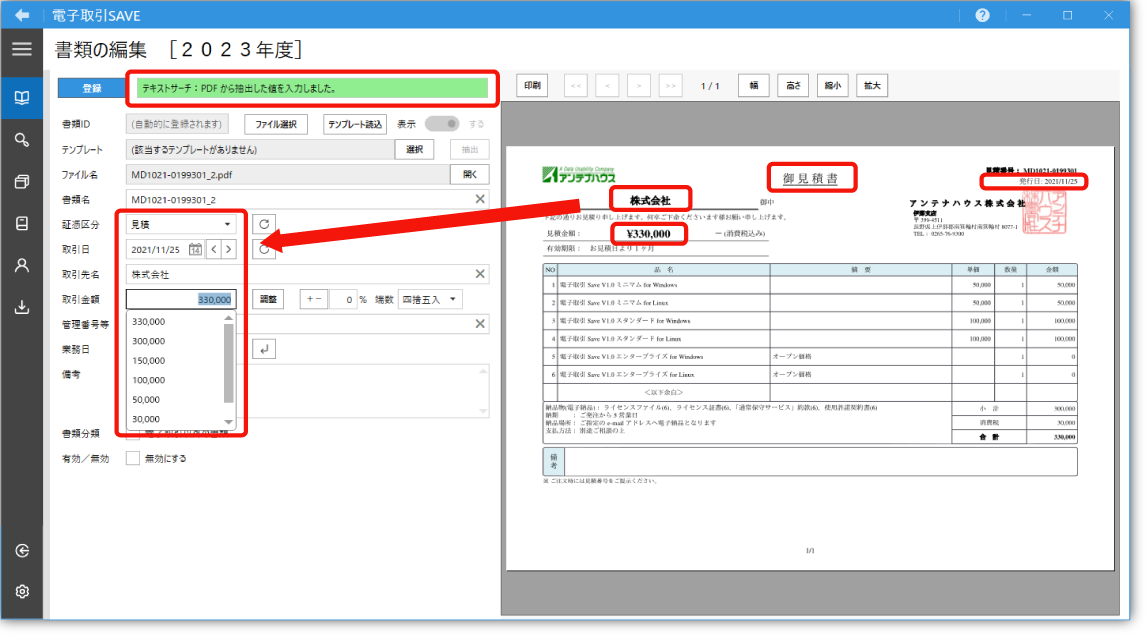Click the +− sign toggle button
This screenshot has width=1146, height=636.
pyautogui.click(x=313, y=299)
